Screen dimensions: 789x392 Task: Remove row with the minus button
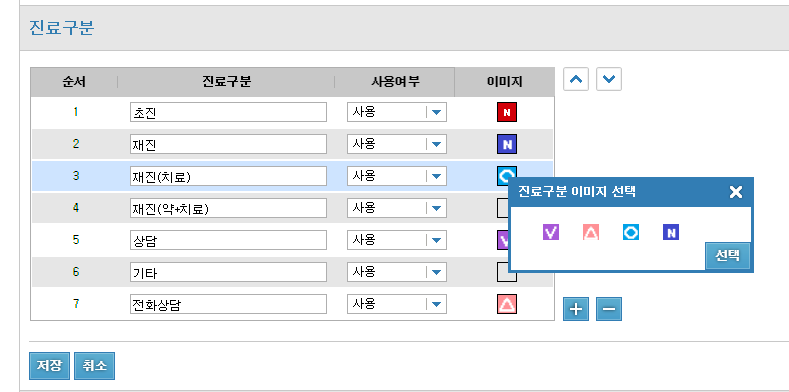pyautogui.click(x=609, y=309)
